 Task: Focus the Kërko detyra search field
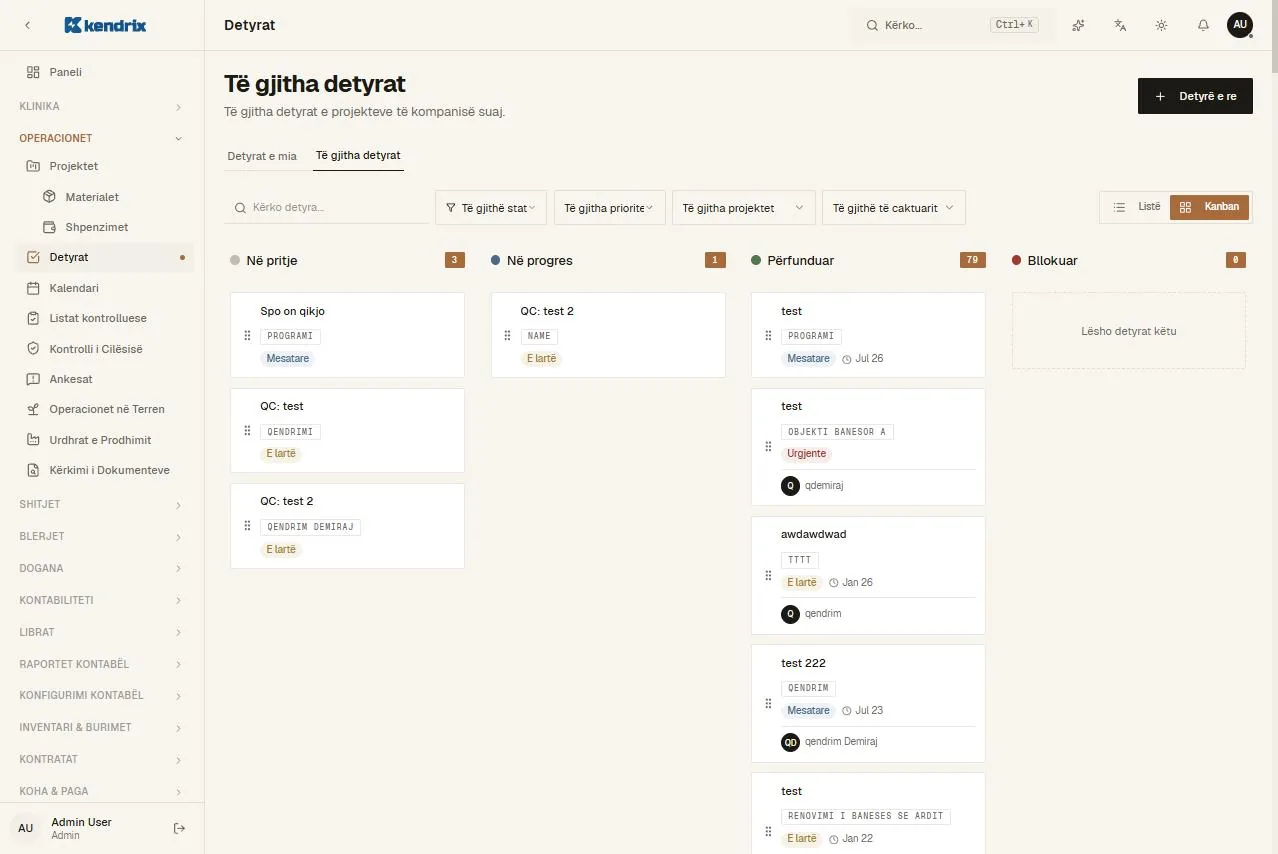point(326,207)
